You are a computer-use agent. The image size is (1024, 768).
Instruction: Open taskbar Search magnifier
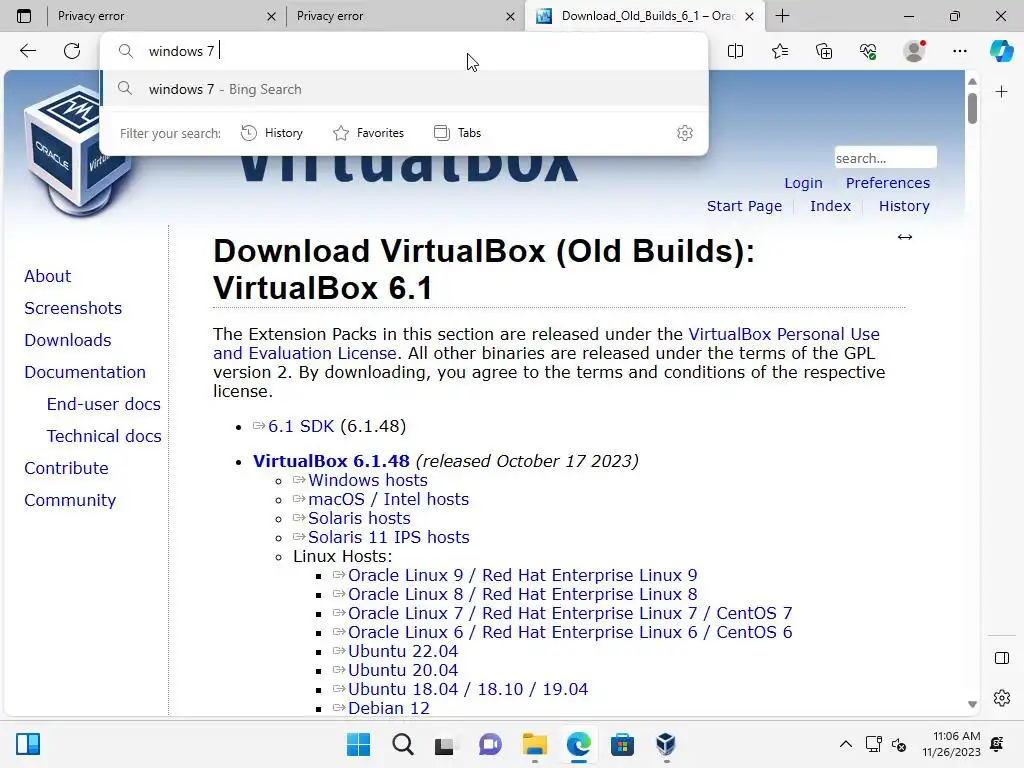click(x=403, y=744)
